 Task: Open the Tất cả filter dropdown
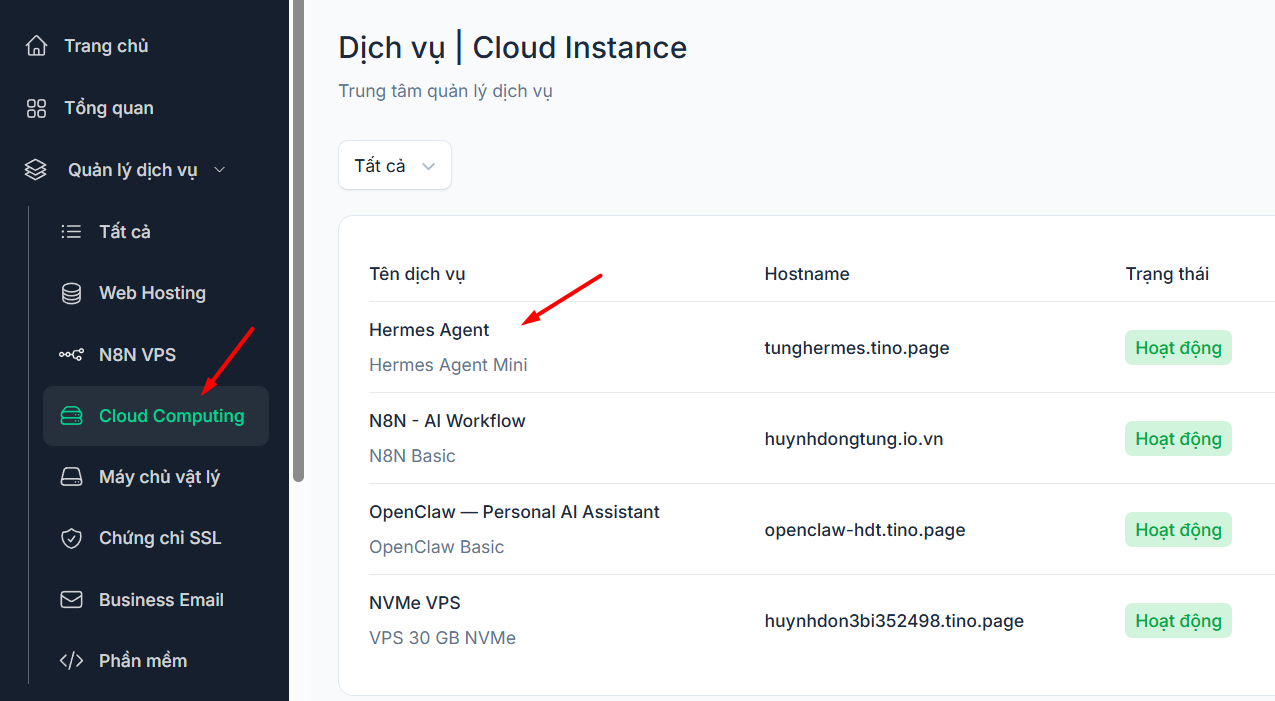[395, 165]
